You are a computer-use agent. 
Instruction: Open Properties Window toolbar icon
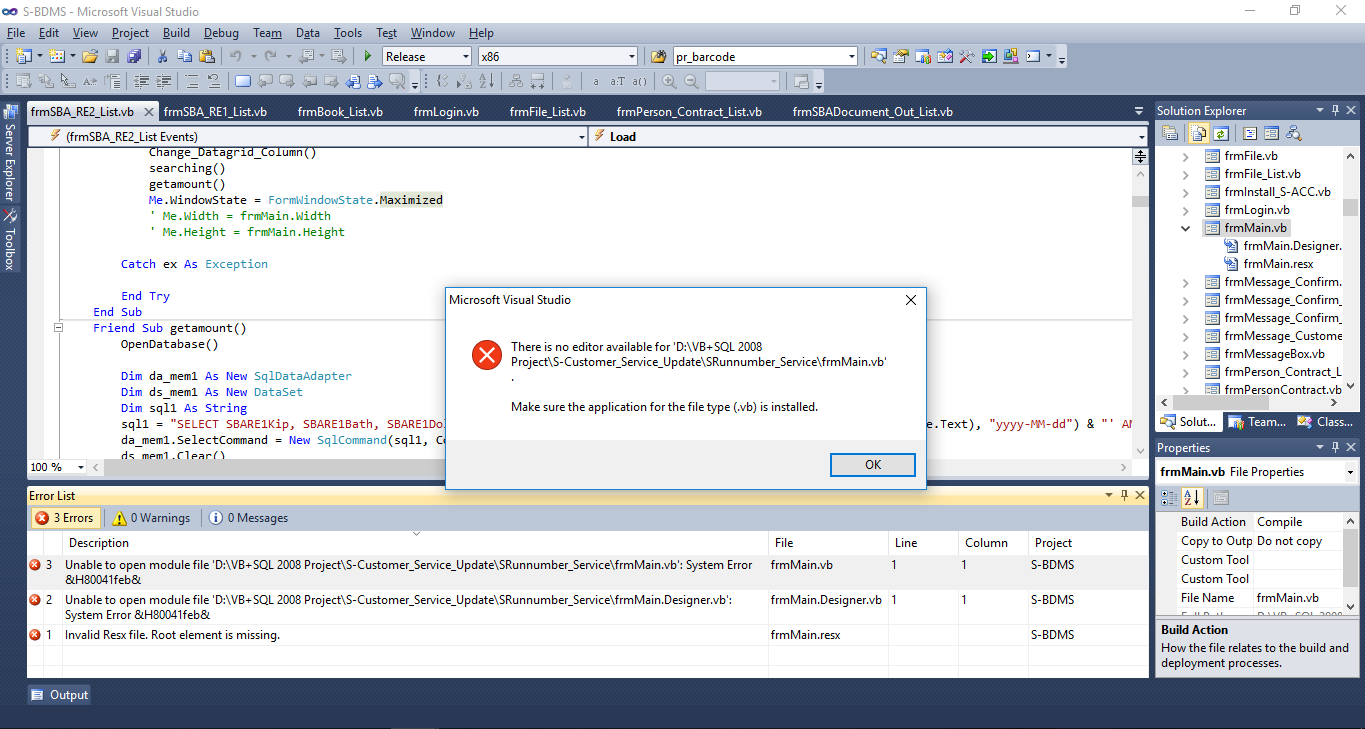click(900, 56)
